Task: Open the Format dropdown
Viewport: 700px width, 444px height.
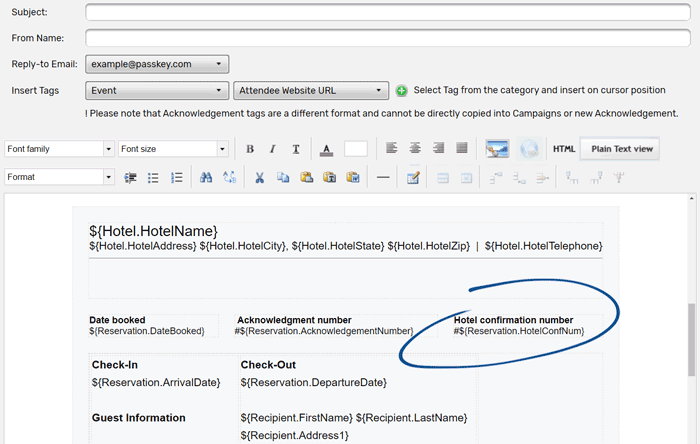Action: (x=59, y=177)
